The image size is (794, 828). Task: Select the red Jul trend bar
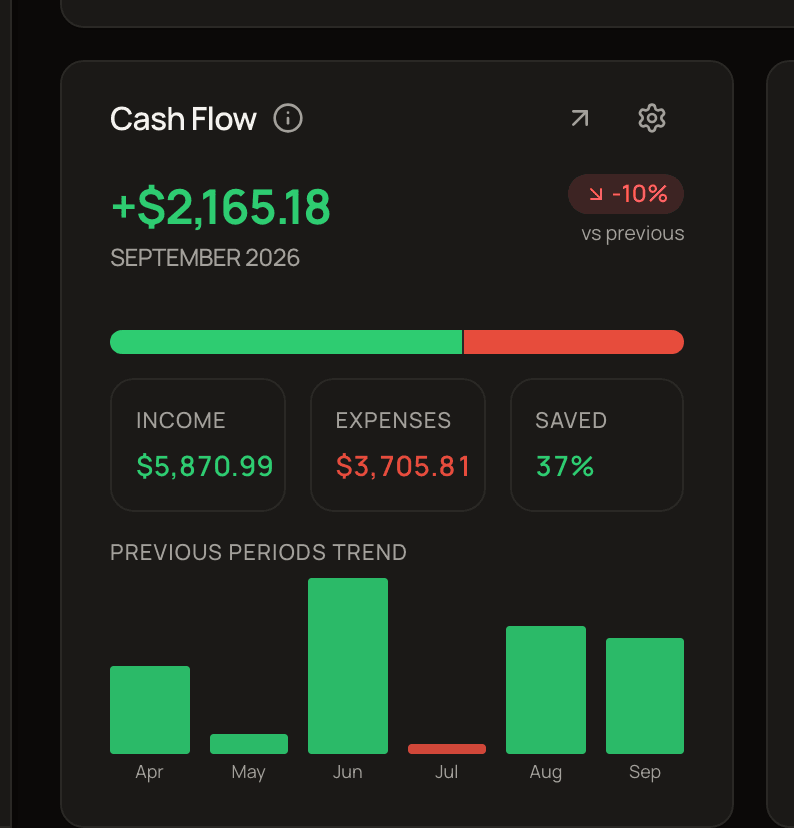coord(447,749)
